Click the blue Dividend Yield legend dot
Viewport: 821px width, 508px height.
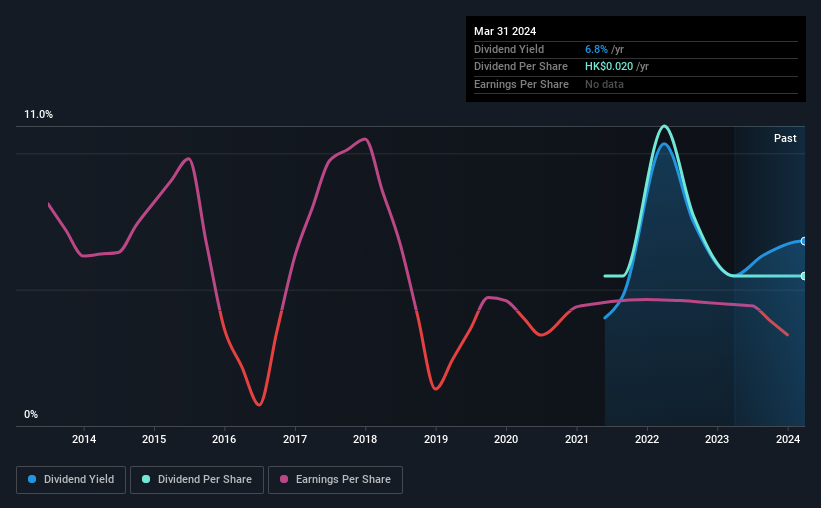(32, 480)
